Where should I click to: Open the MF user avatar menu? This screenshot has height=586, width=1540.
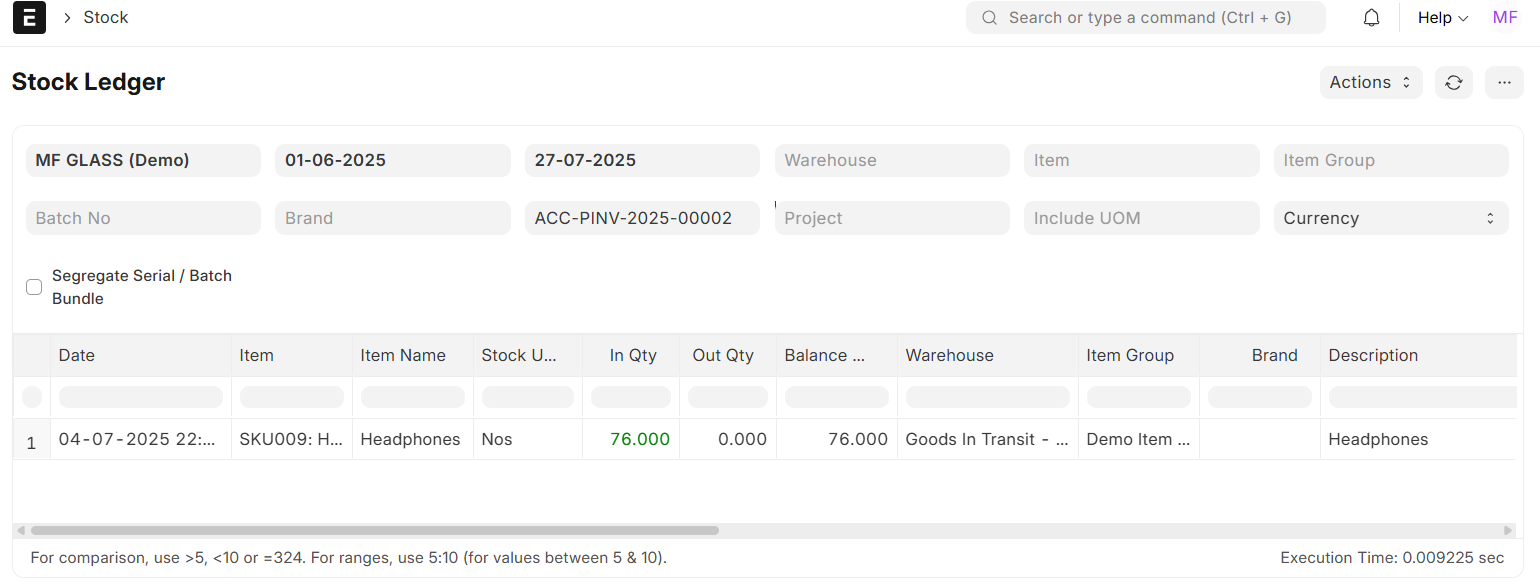pos(1505,18)
